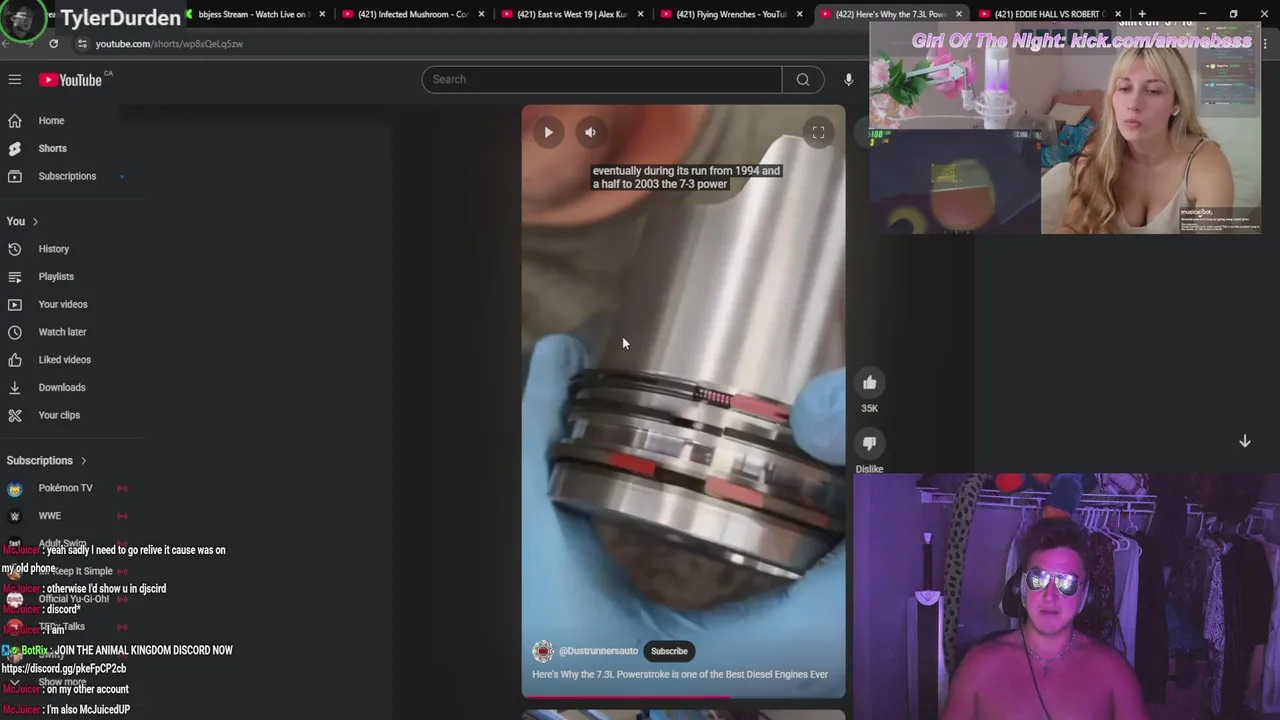Screen dimensions: 1280x720
Task: Open Pokémon TV channel subscription
Action: 65,488
